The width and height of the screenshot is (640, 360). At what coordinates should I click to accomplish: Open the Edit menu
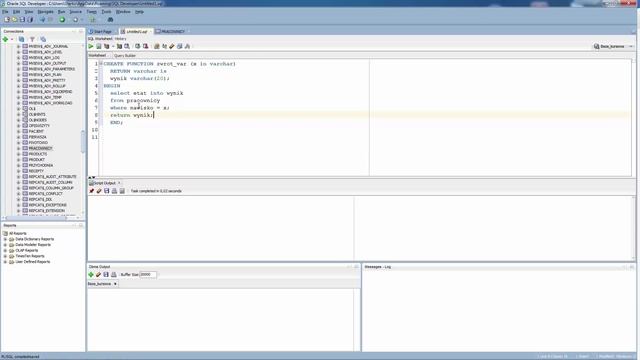16,12
